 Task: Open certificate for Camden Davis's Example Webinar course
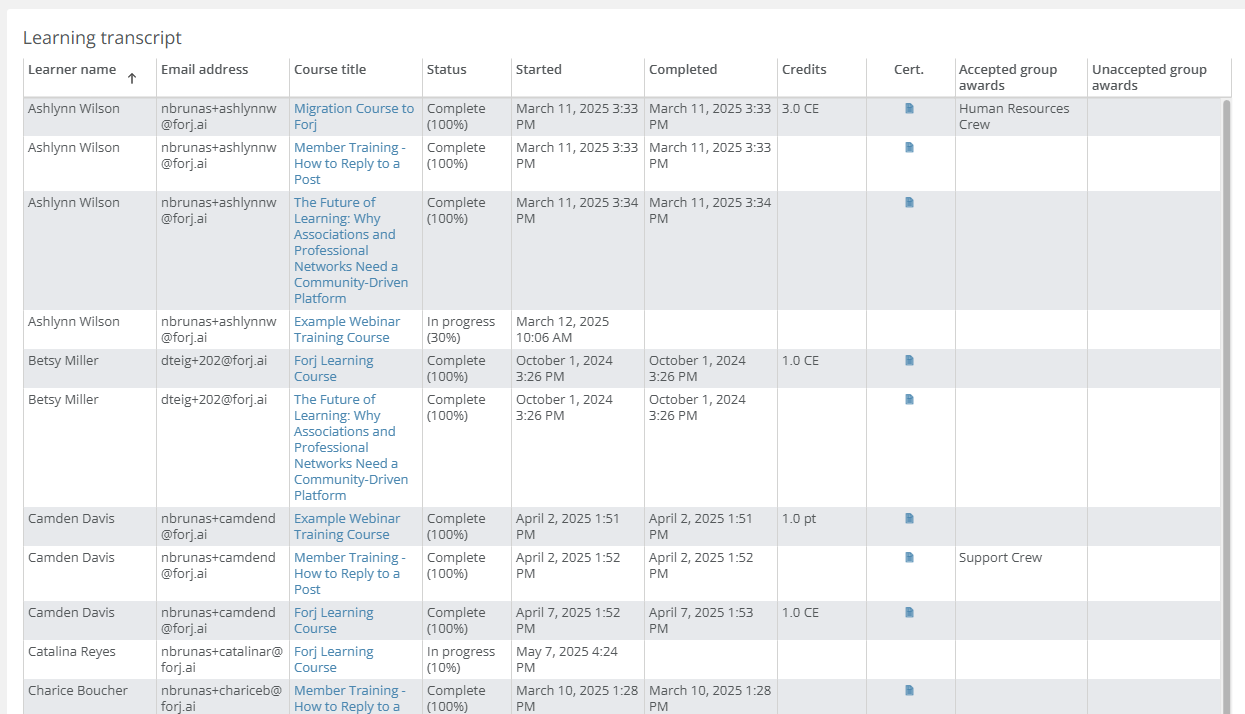[x=910, y=518]
